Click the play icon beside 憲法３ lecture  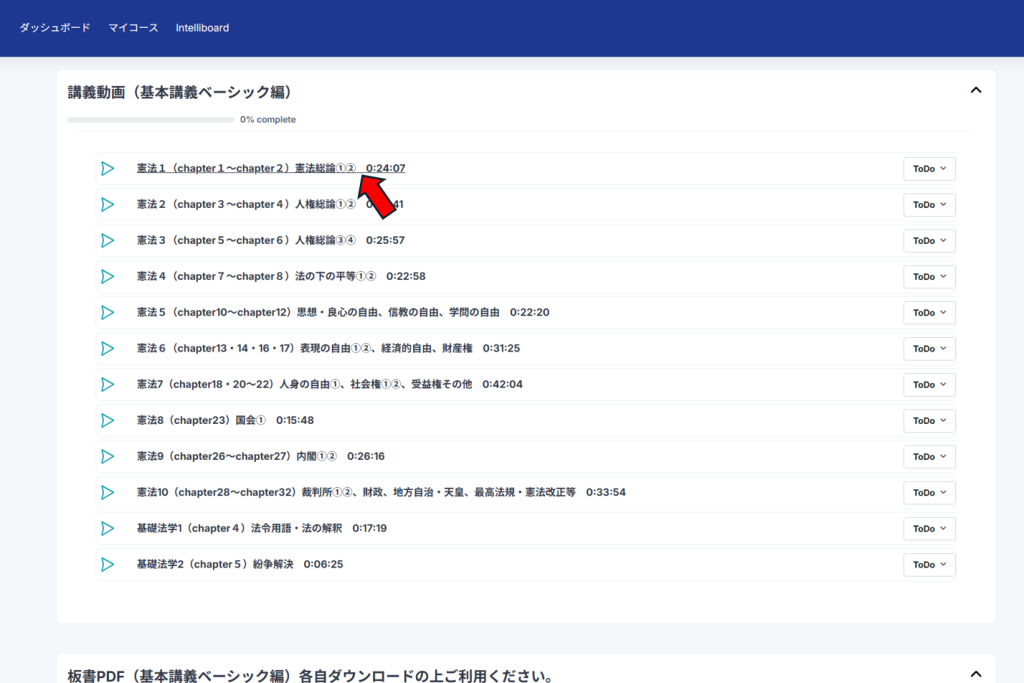pos(108,240)
